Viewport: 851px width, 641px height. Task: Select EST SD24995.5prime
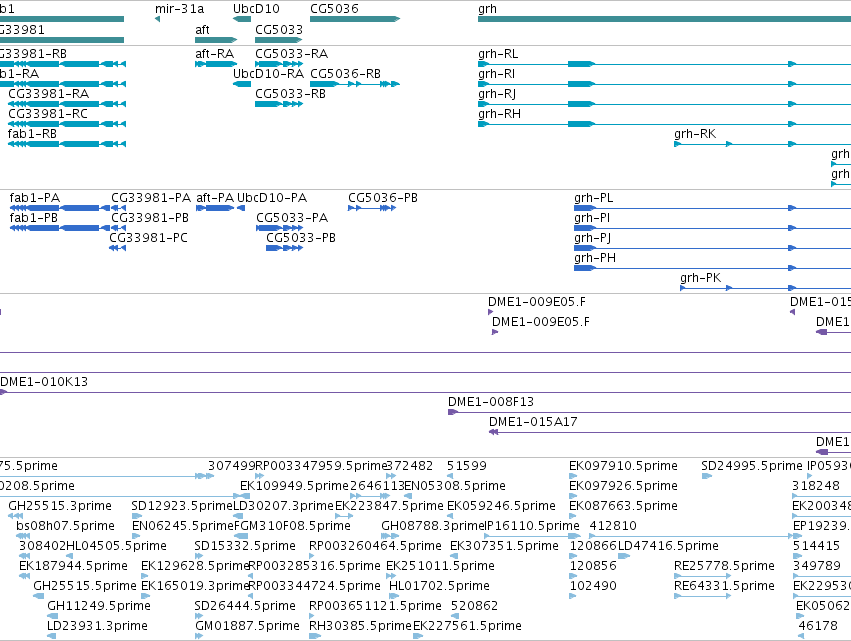pos(752,466)
